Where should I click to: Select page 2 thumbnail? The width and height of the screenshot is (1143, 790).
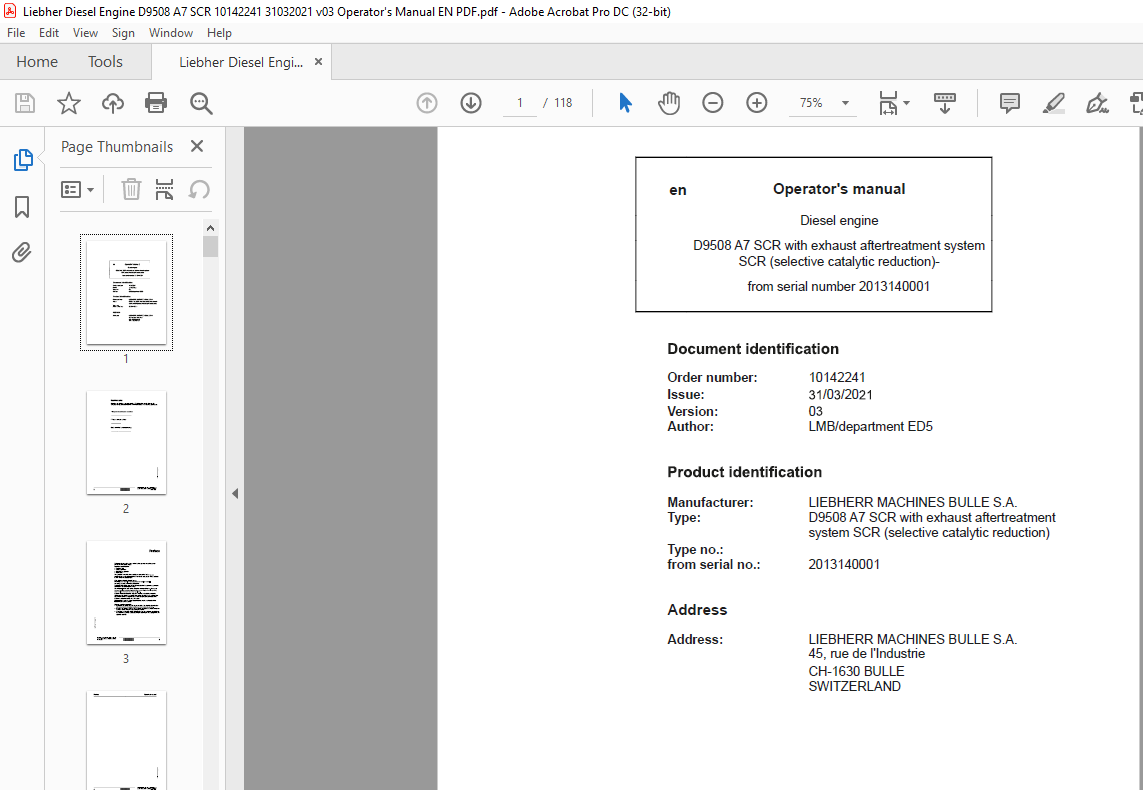pos(126,442)
